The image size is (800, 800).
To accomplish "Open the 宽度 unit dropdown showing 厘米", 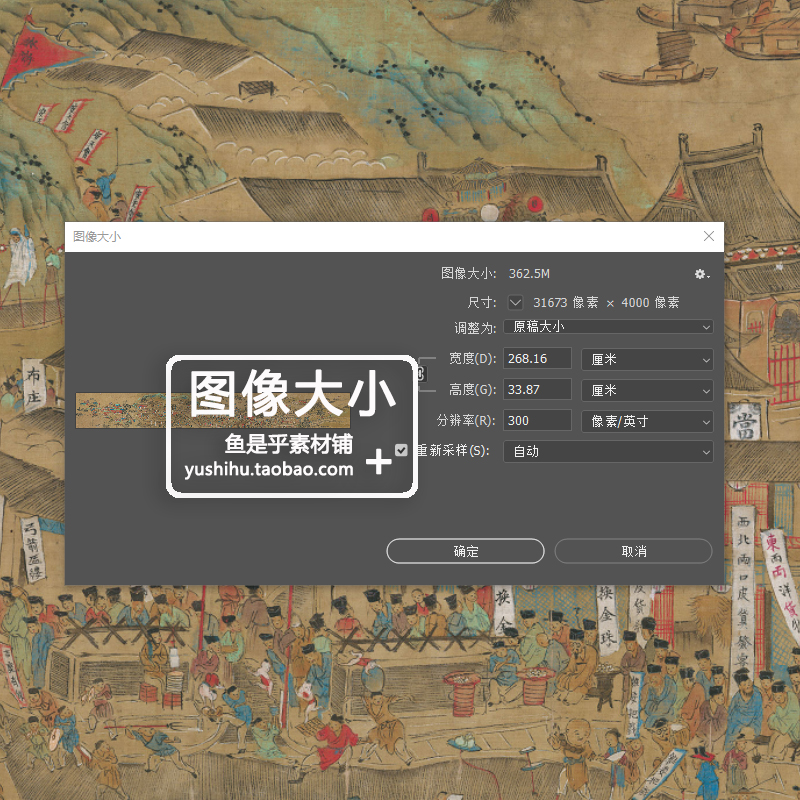I will (647, 359).
